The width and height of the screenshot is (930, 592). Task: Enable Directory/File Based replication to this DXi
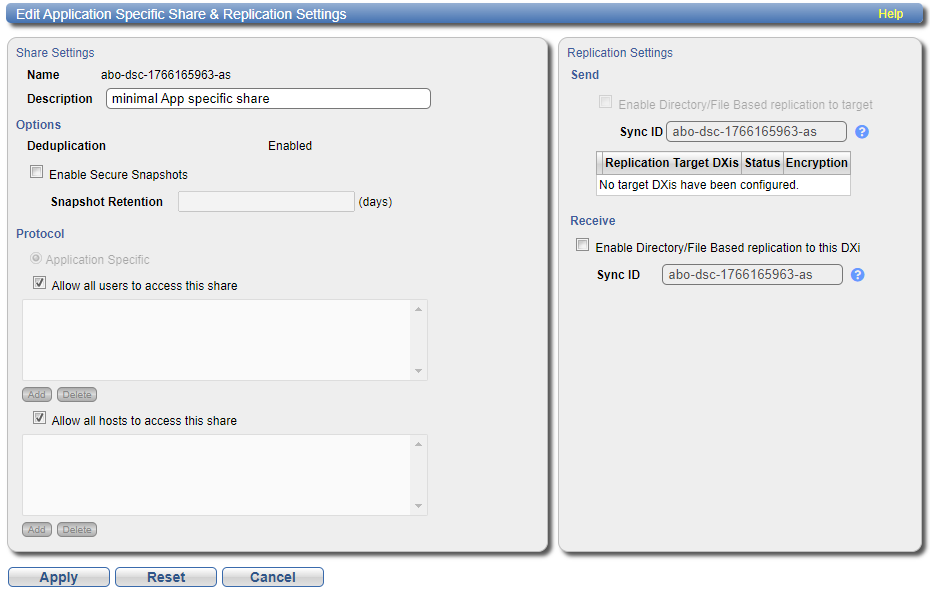tap(582, 246)
